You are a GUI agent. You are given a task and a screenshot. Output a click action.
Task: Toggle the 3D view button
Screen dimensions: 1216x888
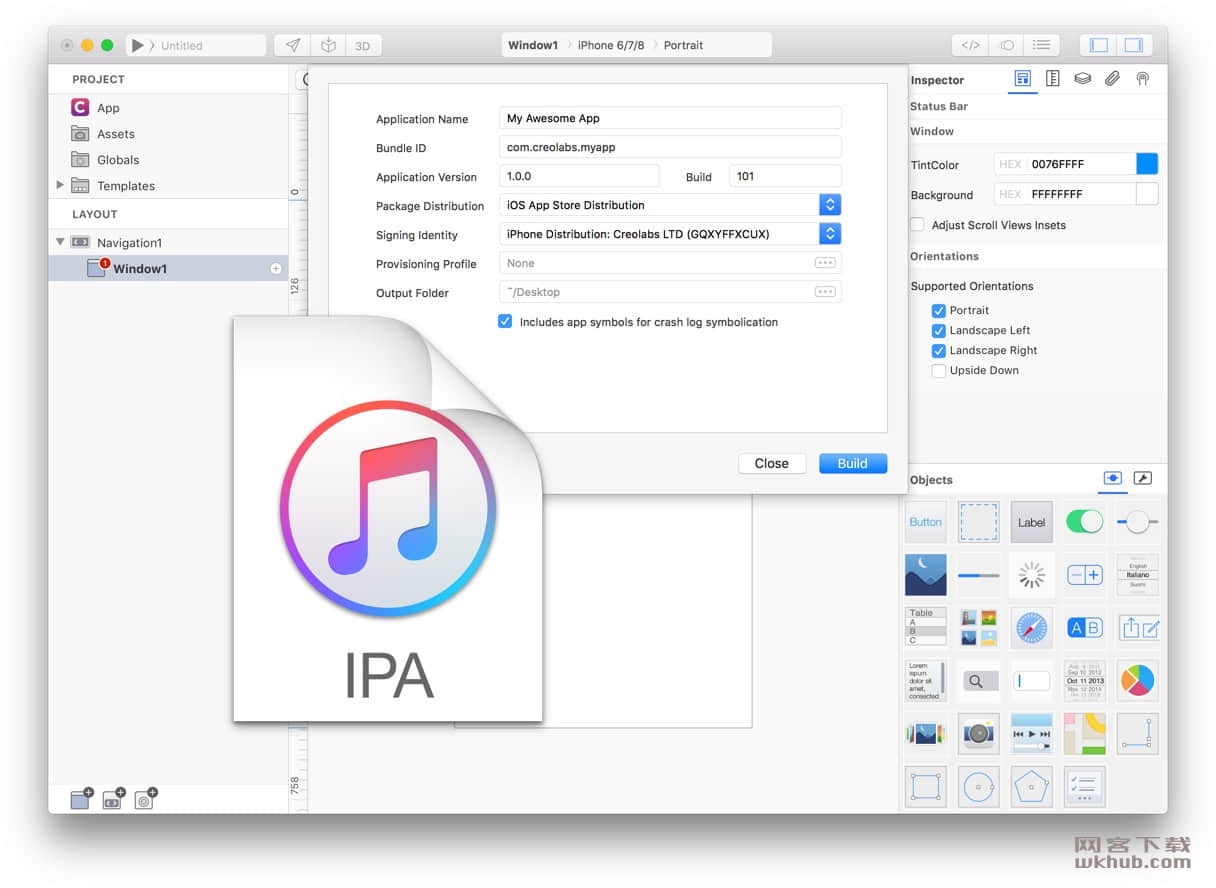(363, 45)
